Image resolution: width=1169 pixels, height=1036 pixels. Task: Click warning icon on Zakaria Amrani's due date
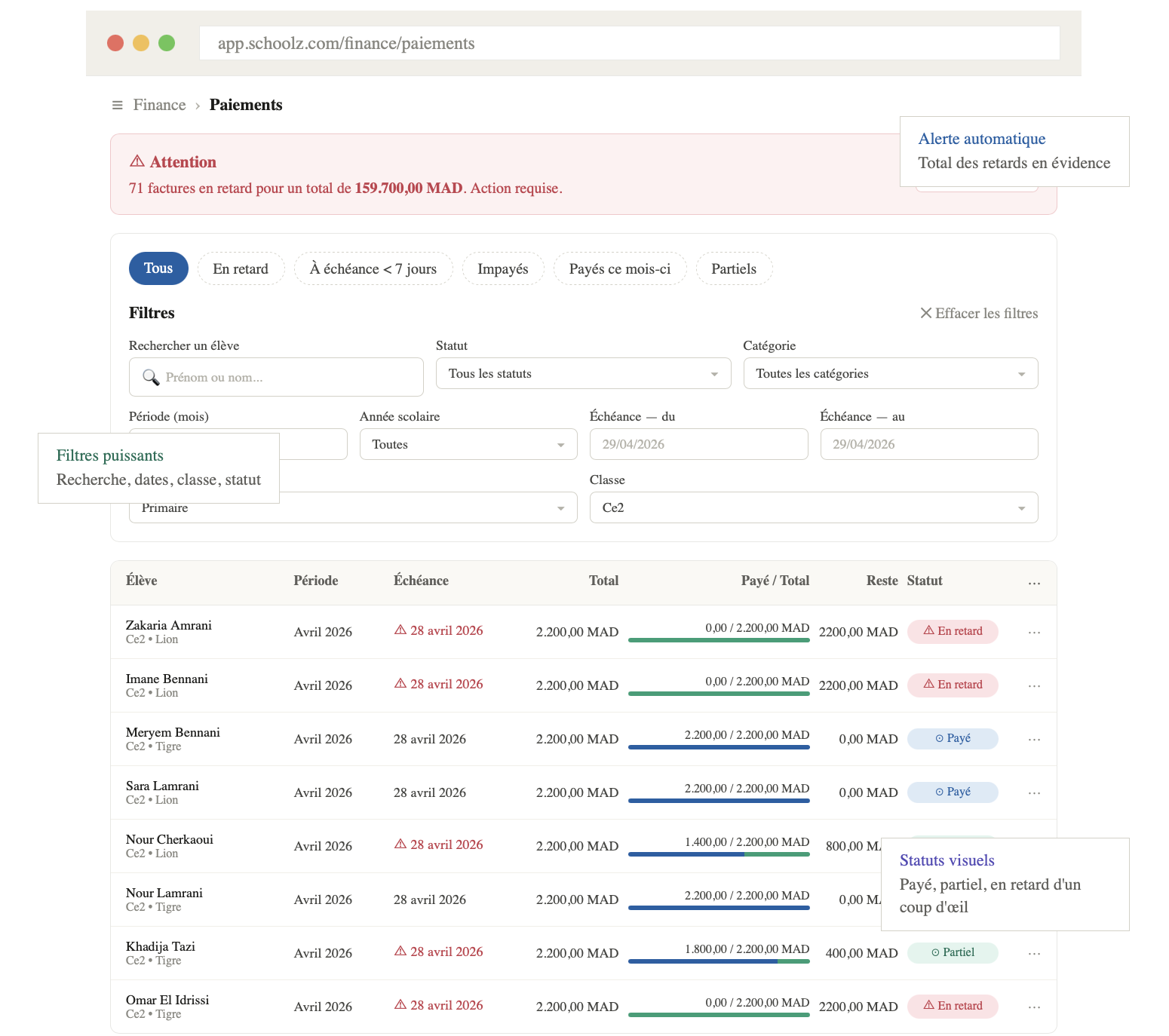400,630
